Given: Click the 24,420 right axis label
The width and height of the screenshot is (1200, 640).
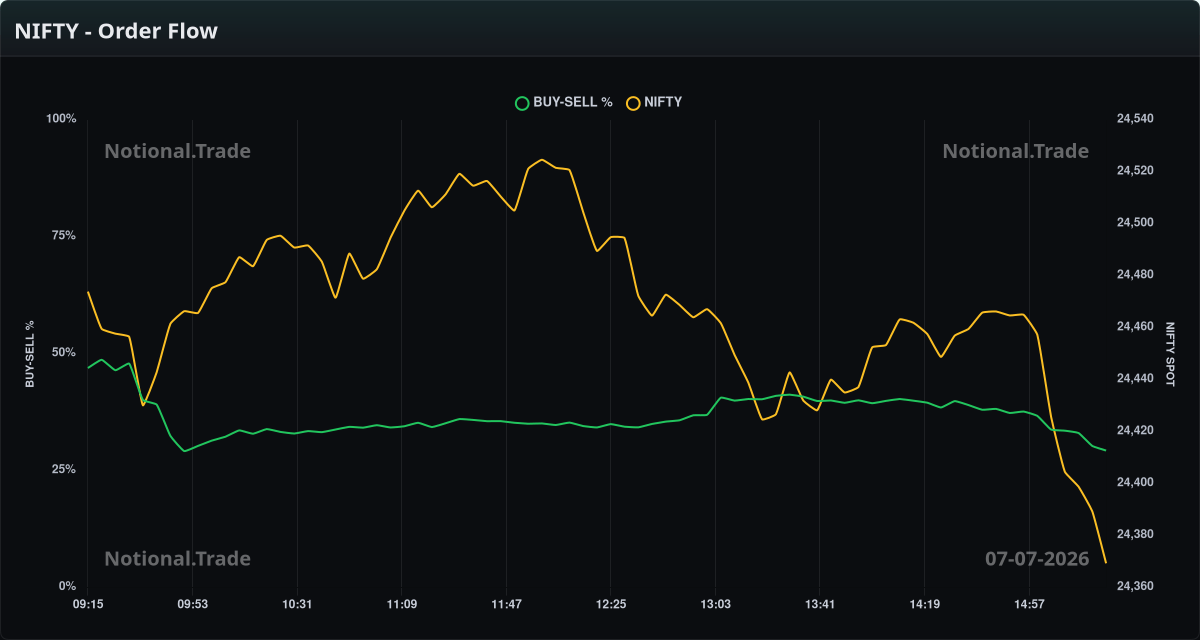Looking at the screenshot, I should tap(1134, 431).
